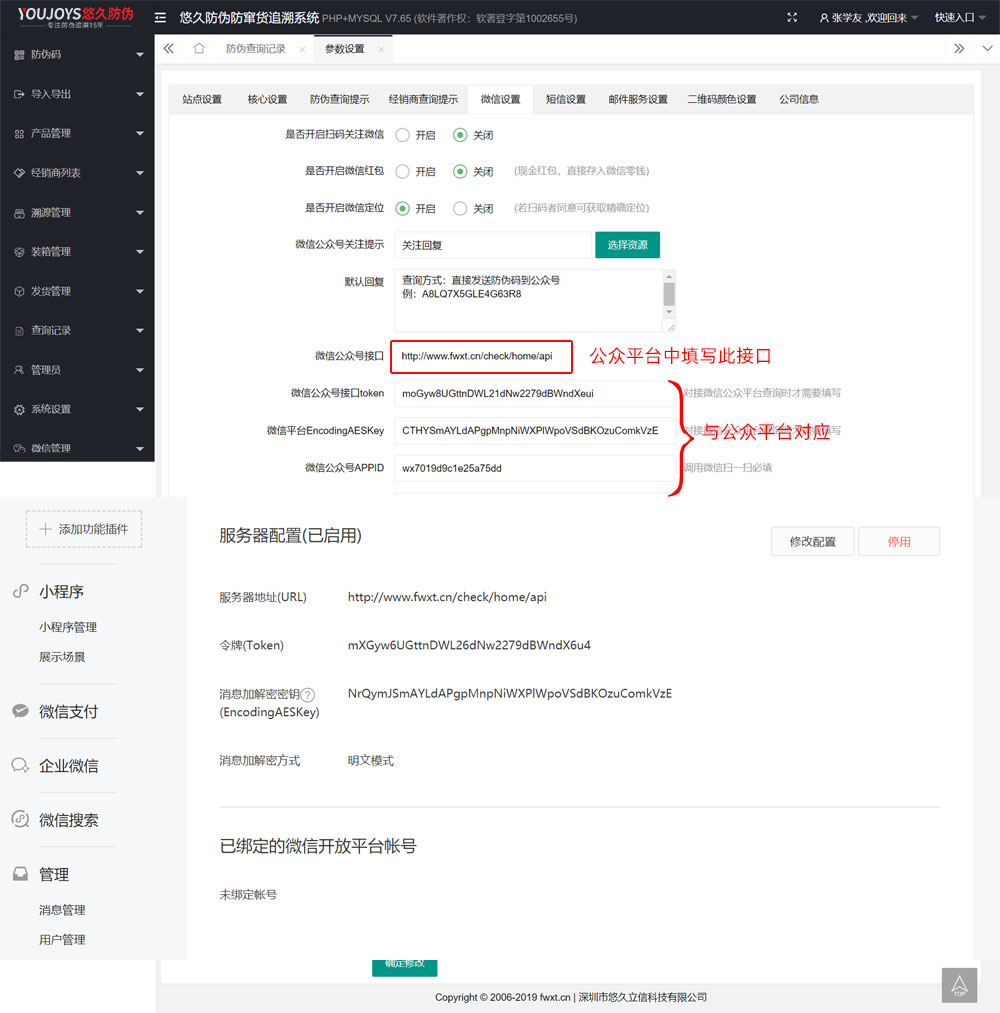1000x1013 pixels.
Task: Click the 小程序 panel icon
Action: coord(20,591)
